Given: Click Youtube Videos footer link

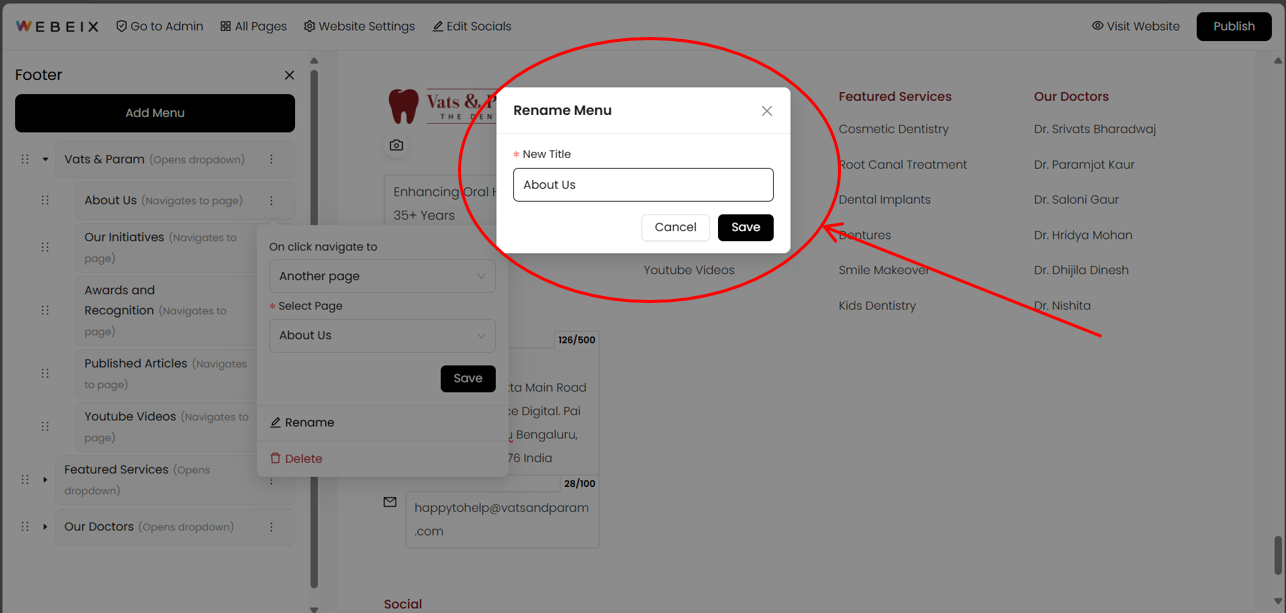Looking at the screenshot, I should 689,270.
